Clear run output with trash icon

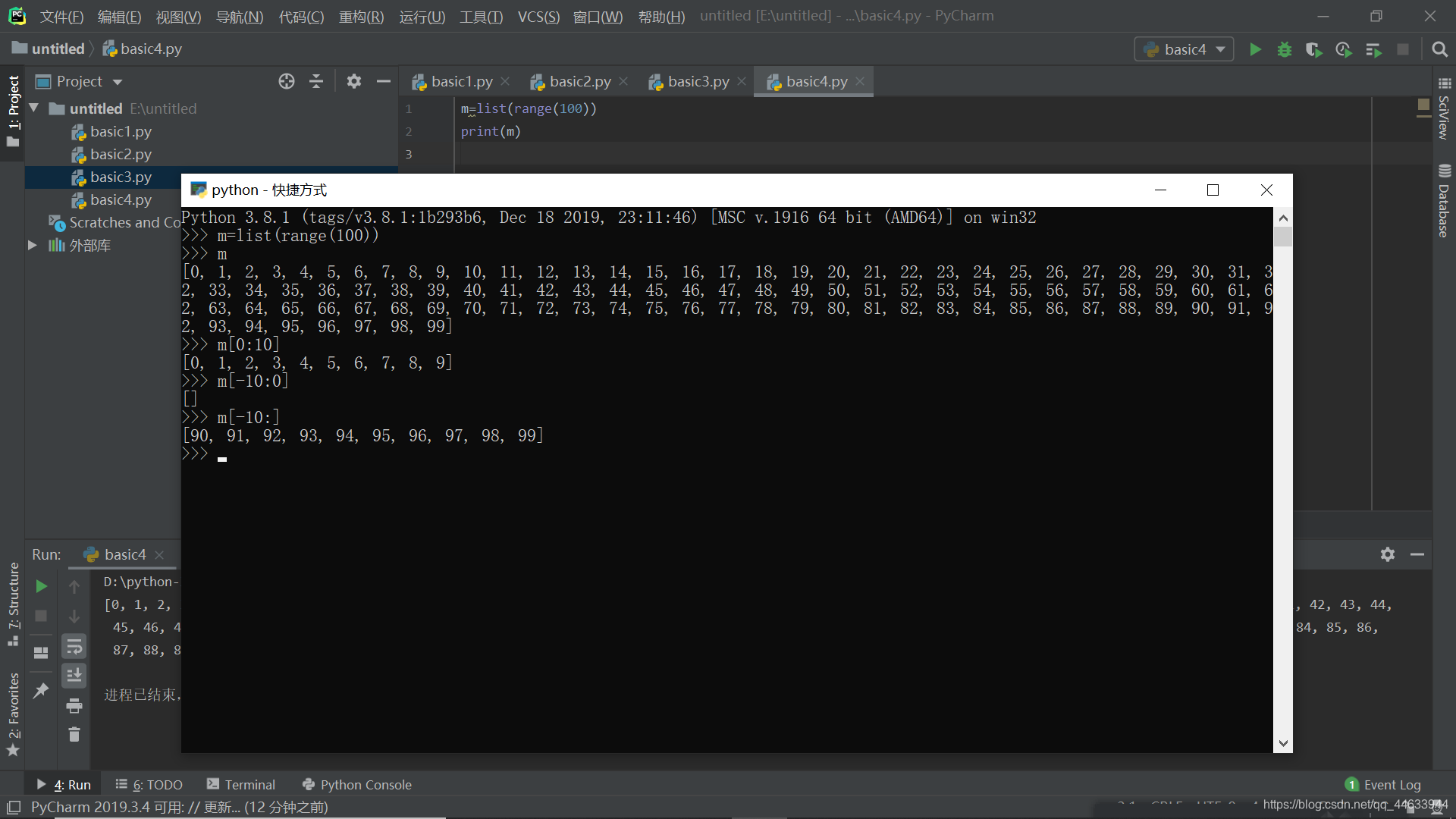(74, 734)
